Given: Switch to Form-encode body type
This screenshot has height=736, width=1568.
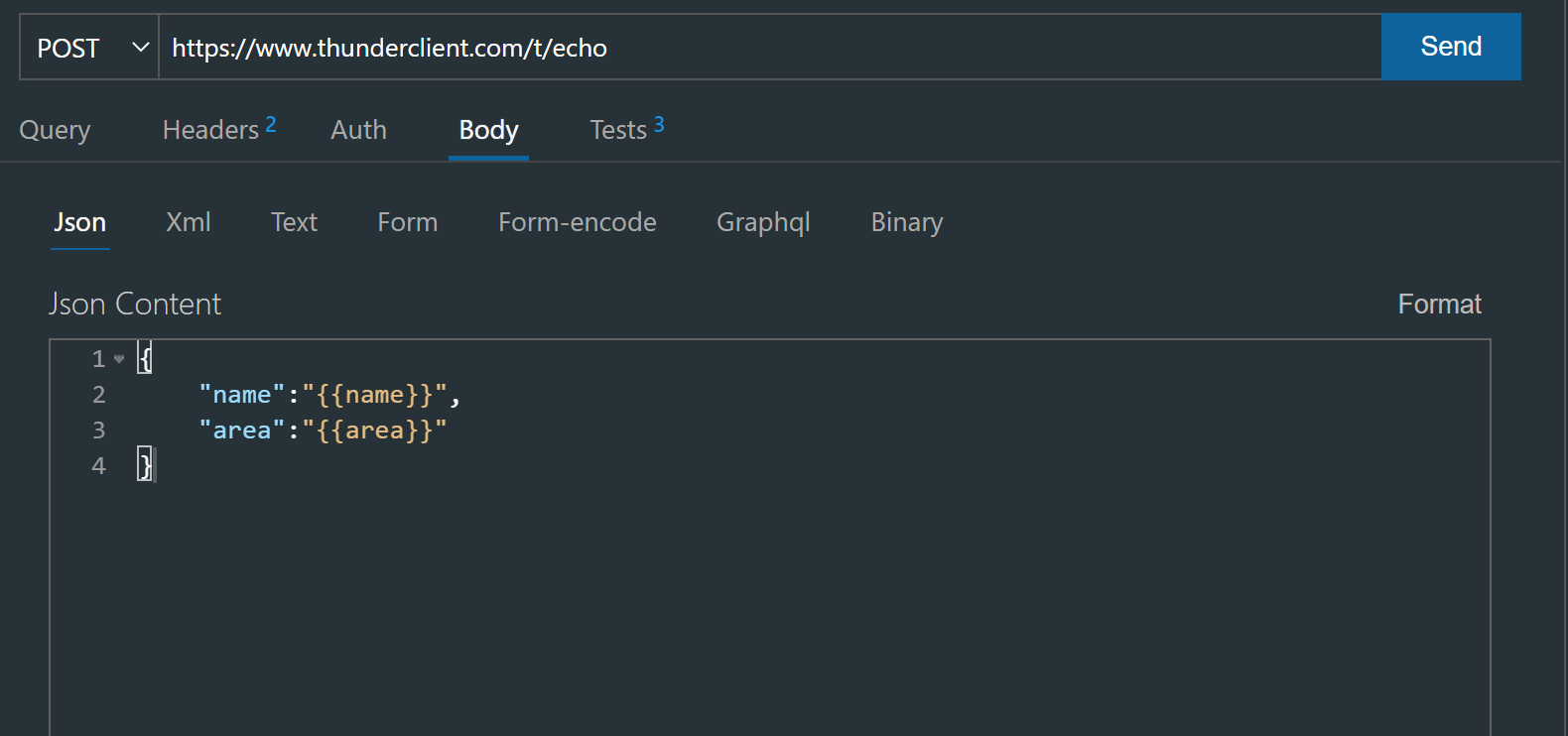Looking at the screenshot, I should point(578,222).
